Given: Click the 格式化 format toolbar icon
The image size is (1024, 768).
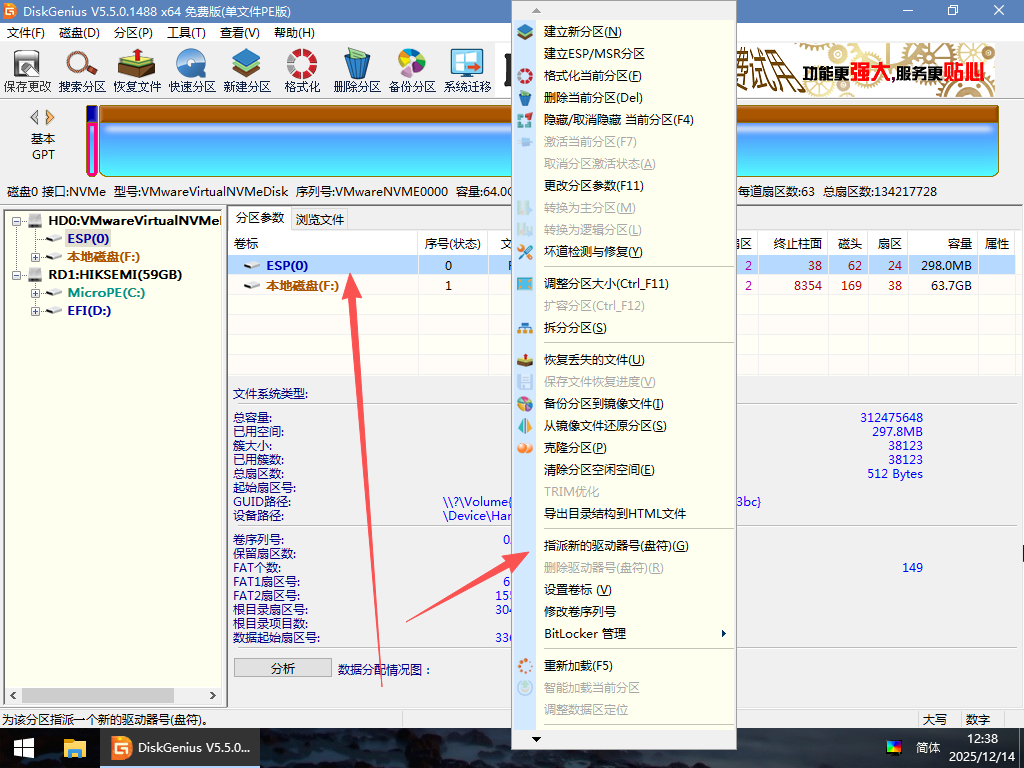Looking at the screenshot, I should click(x=302, y=70).
